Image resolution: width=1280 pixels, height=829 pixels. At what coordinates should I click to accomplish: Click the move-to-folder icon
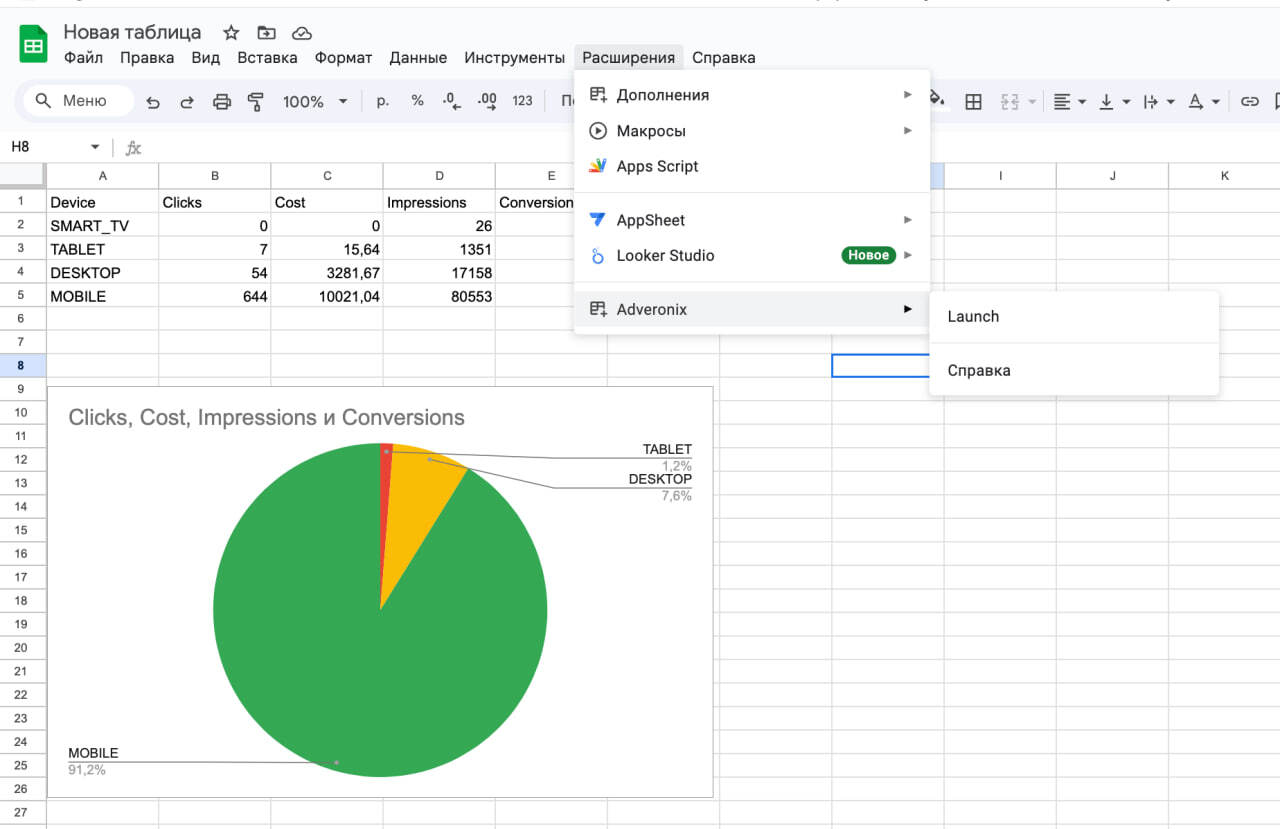[266, 33]
